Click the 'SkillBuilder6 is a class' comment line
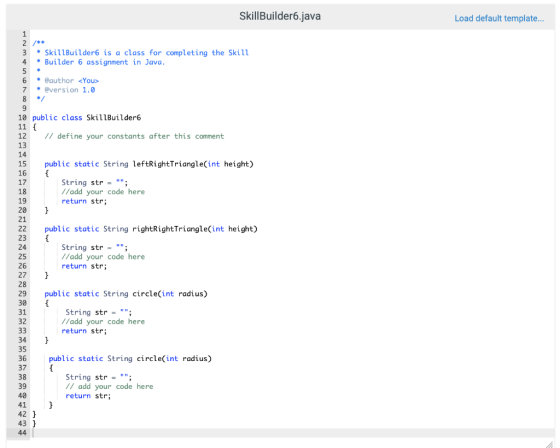This screenshot has height=448, width=560. point(142,53)
